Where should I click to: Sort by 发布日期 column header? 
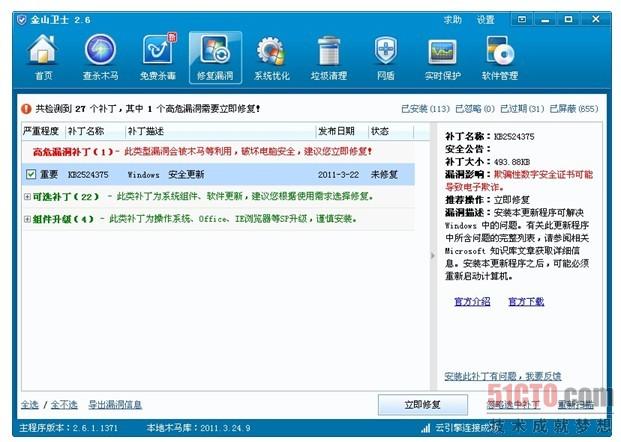pos(342,131)
